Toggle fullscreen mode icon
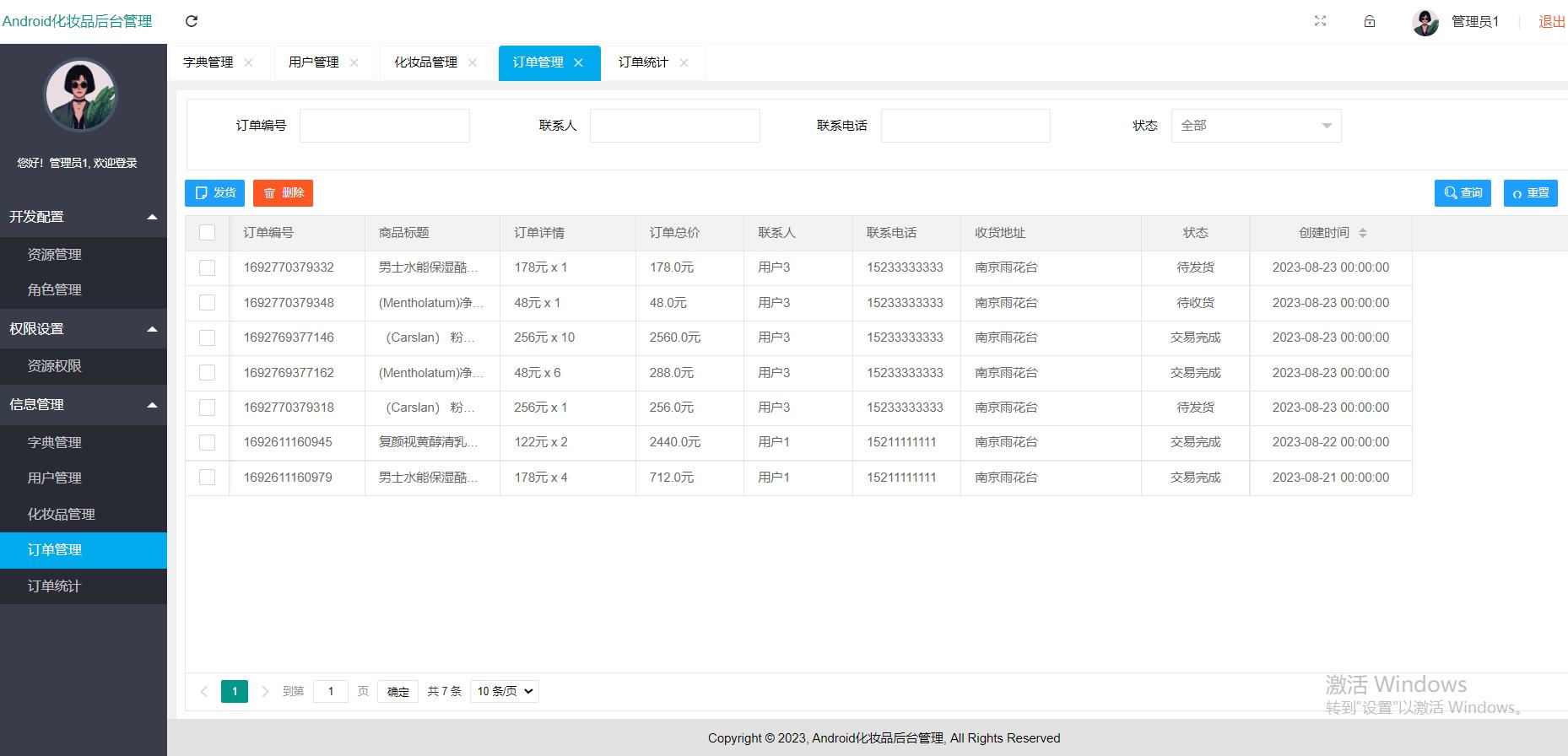 coord(1321,21)
